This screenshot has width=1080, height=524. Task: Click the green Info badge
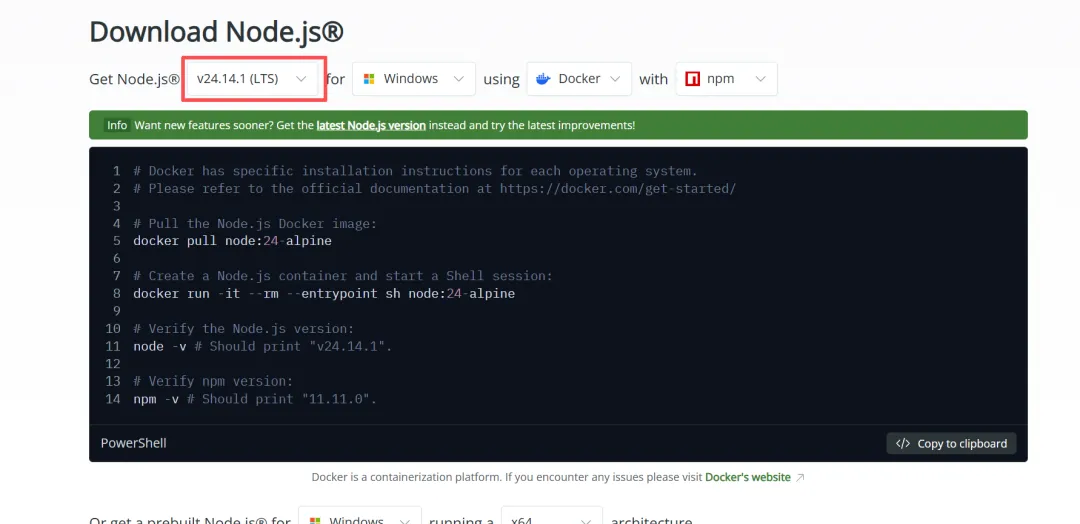(116, 125)
